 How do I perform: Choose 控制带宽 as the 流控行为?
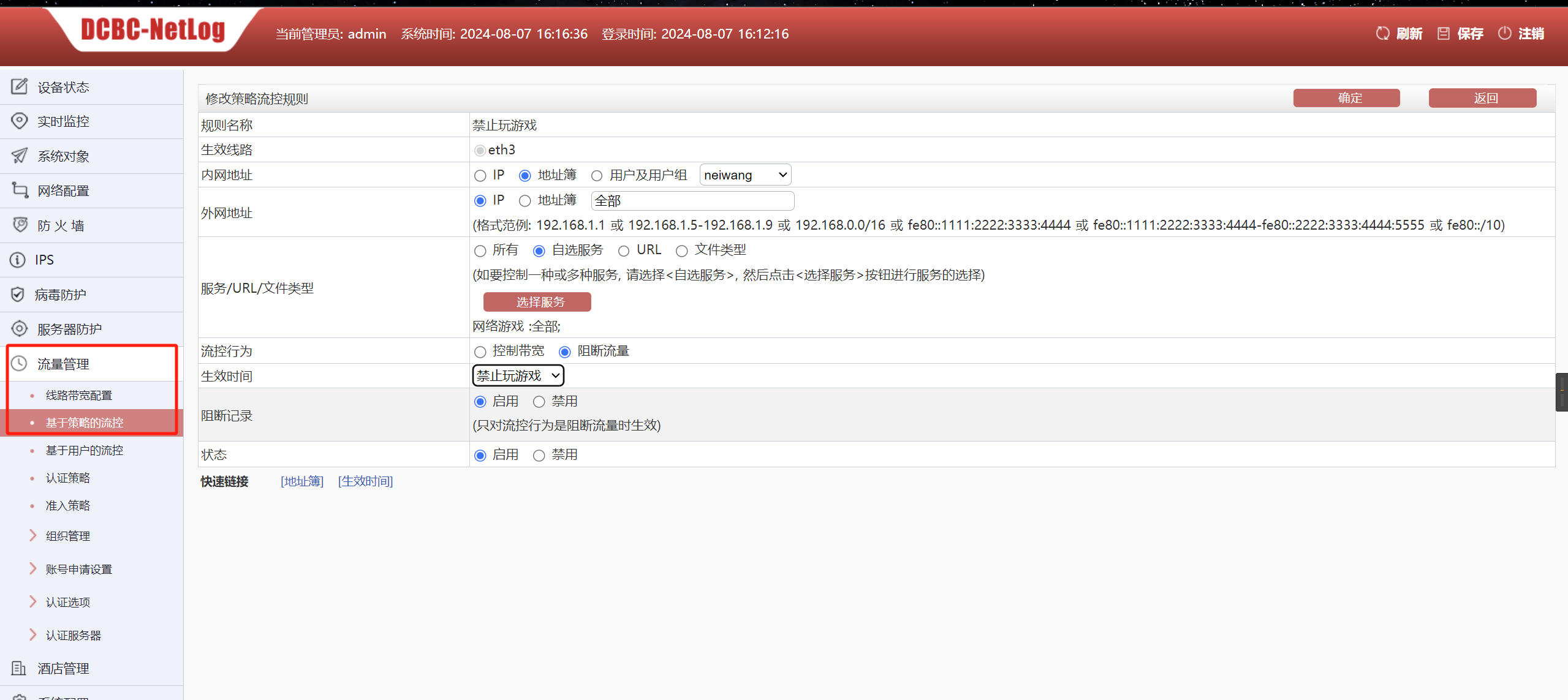[480, 351]
